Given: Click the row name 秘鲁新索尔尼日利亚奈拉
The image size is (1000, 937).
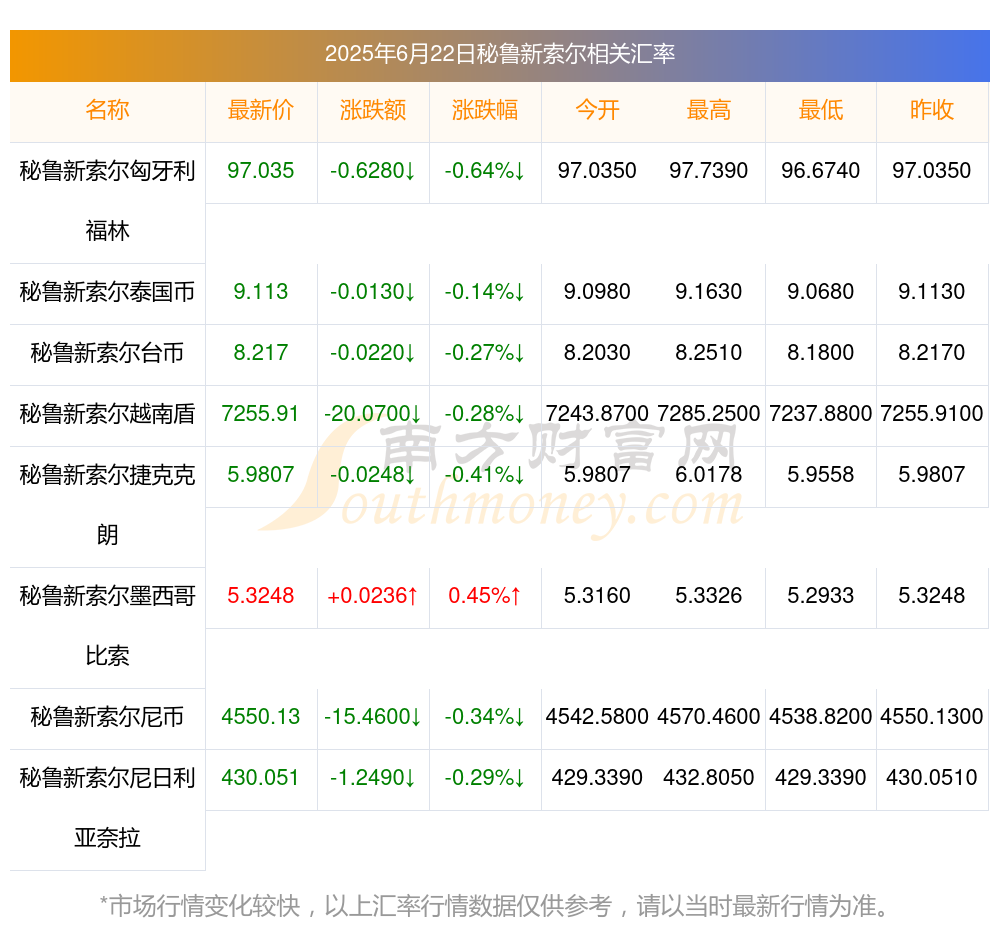Looking at the screenshot, I should click(x=107, y=808).
